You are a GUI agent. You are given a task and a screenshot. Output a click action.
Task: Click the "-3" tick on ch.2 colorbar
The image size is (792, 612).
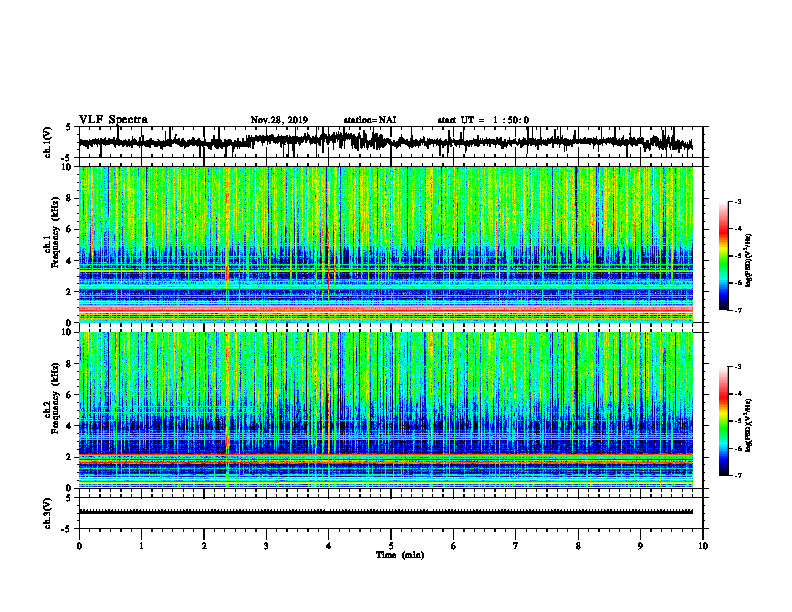tap(738, 367)
